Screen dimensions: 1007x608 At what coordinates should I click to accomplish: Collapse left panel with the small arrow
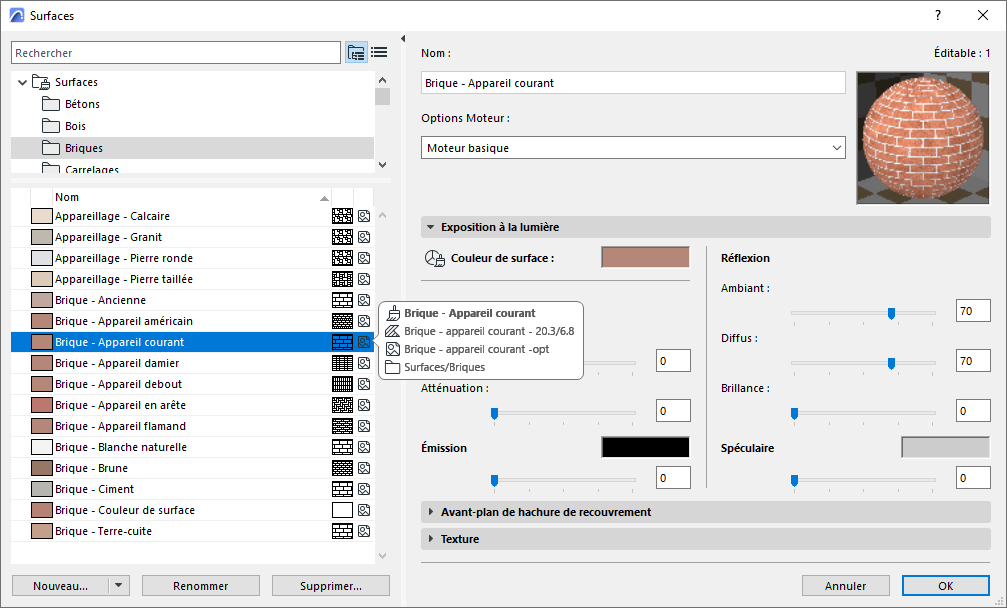402,39
